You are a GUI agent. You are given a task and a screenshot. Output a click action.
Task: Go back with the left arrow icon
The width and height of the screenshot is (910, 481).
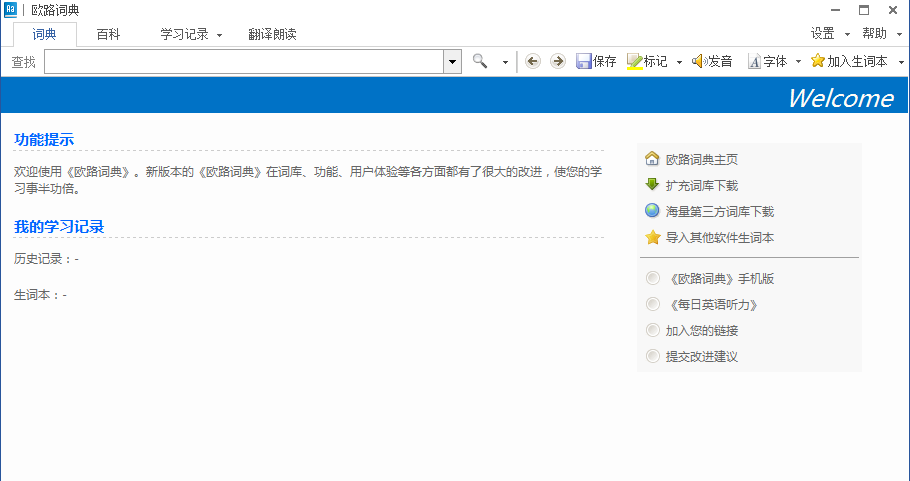point(533,61)
